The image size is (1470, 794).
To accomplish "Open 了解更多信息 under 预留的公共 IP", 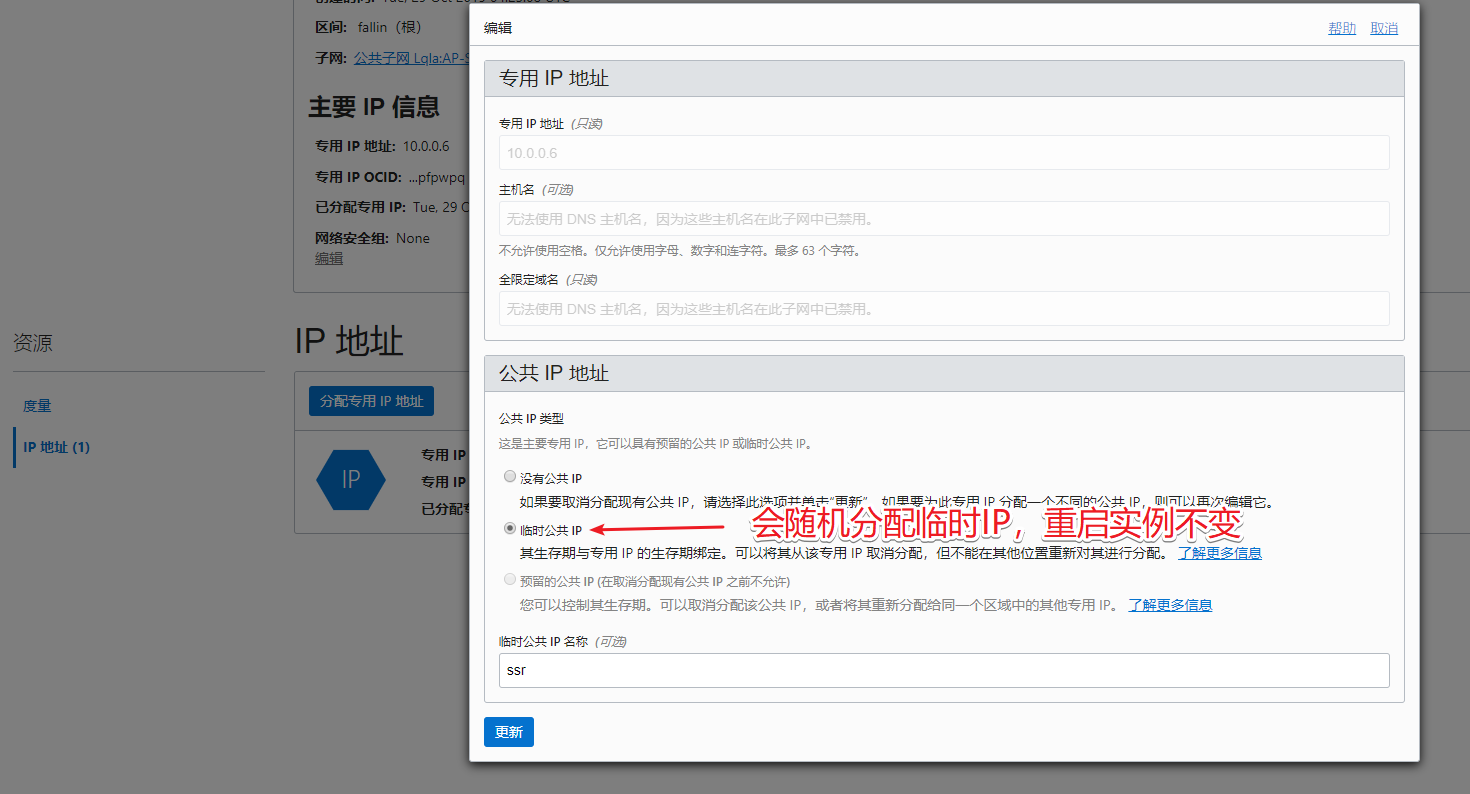I will pos(1170,604).
